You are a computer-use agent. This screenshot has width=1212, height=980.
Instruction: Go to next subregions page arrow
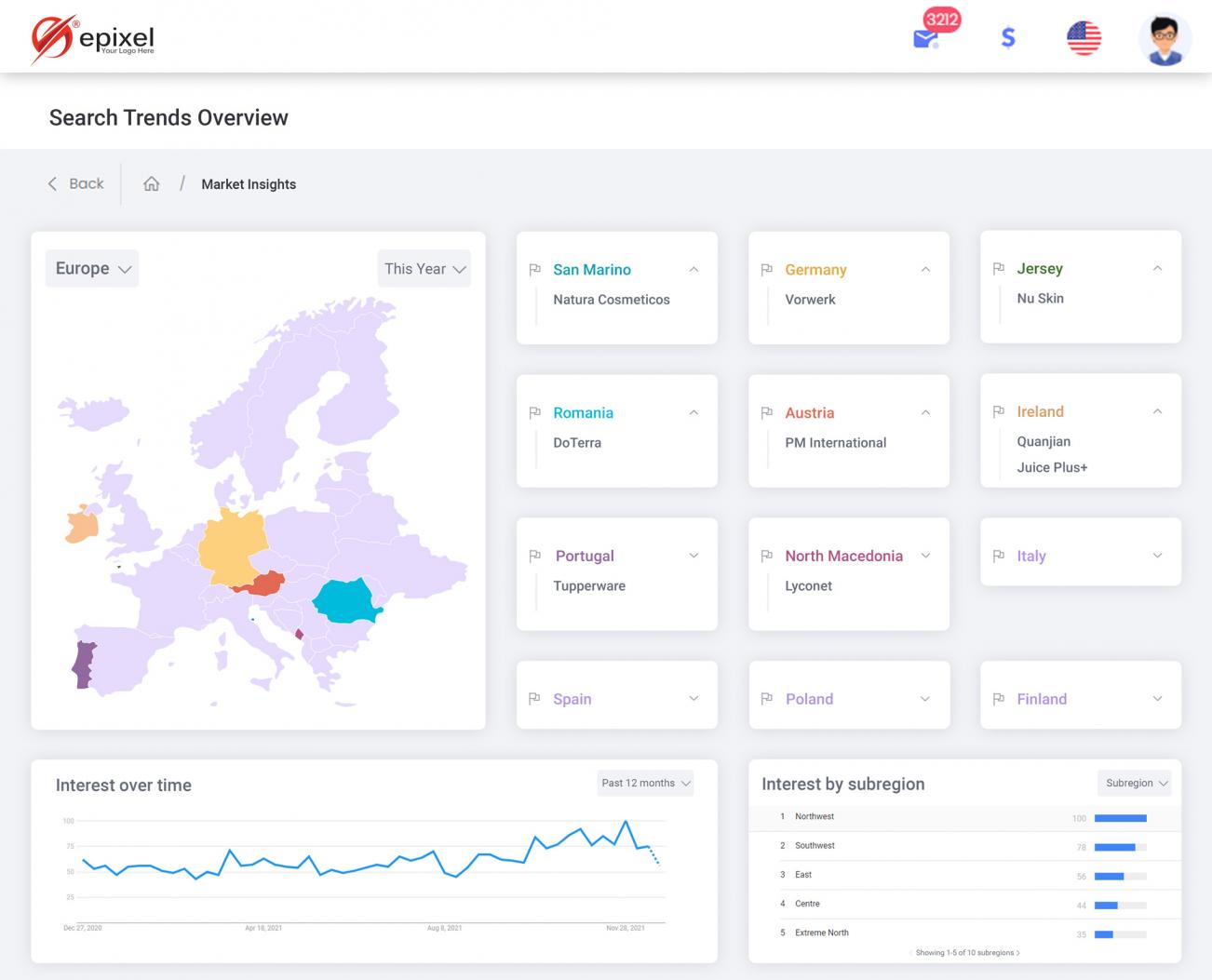1018,953
